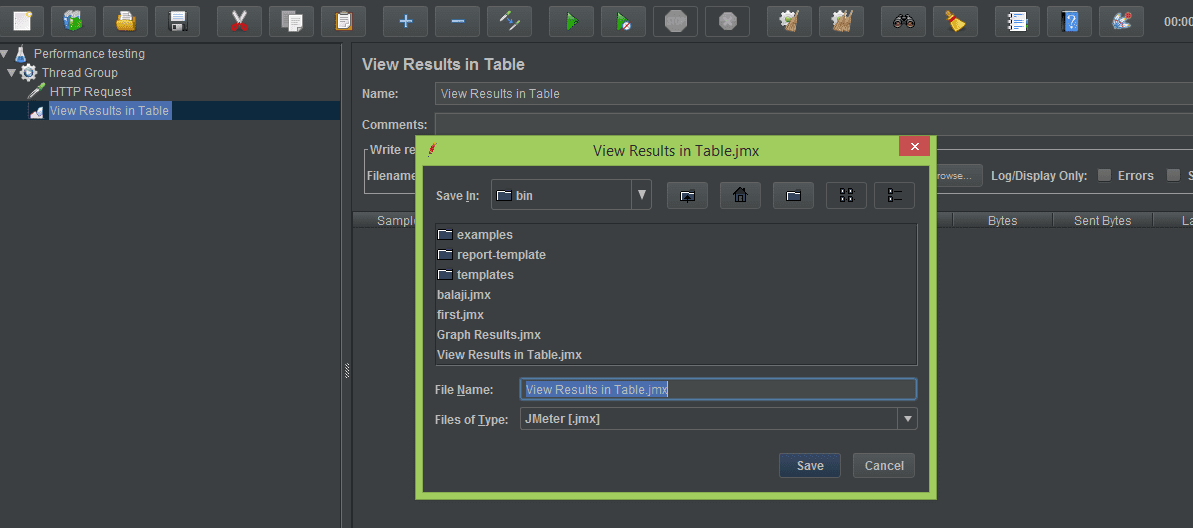Select Performance testing test plan node
This screenshot has width=1193, height=528.
point(89,54)
